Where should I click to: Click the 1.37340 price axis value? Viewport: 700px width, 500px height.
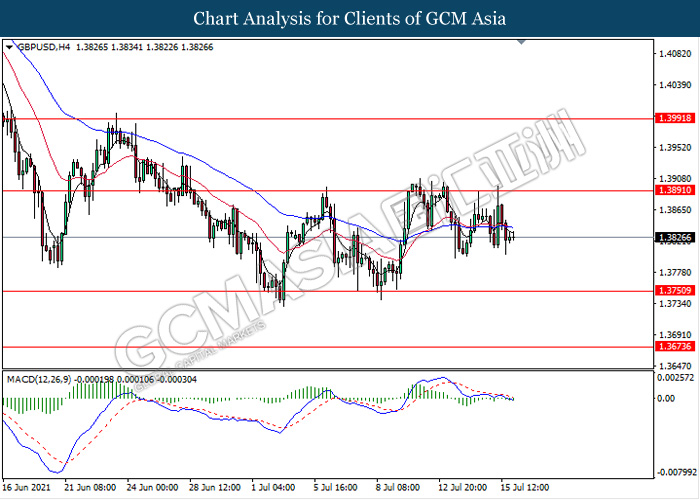pyautogui.click(x=675, y=304)
